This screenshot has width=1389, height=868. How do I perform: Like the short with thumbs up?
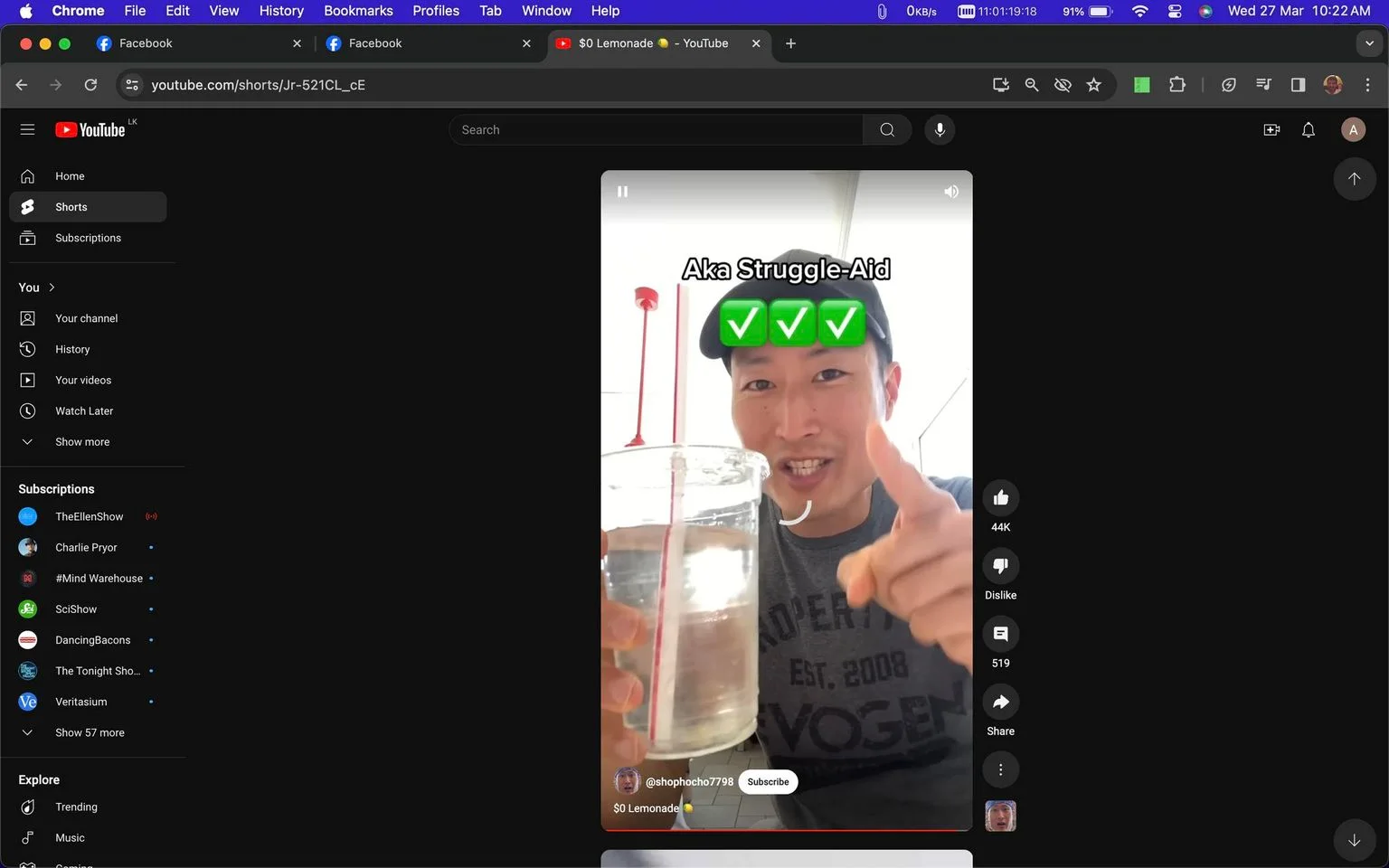(1000, 498)
